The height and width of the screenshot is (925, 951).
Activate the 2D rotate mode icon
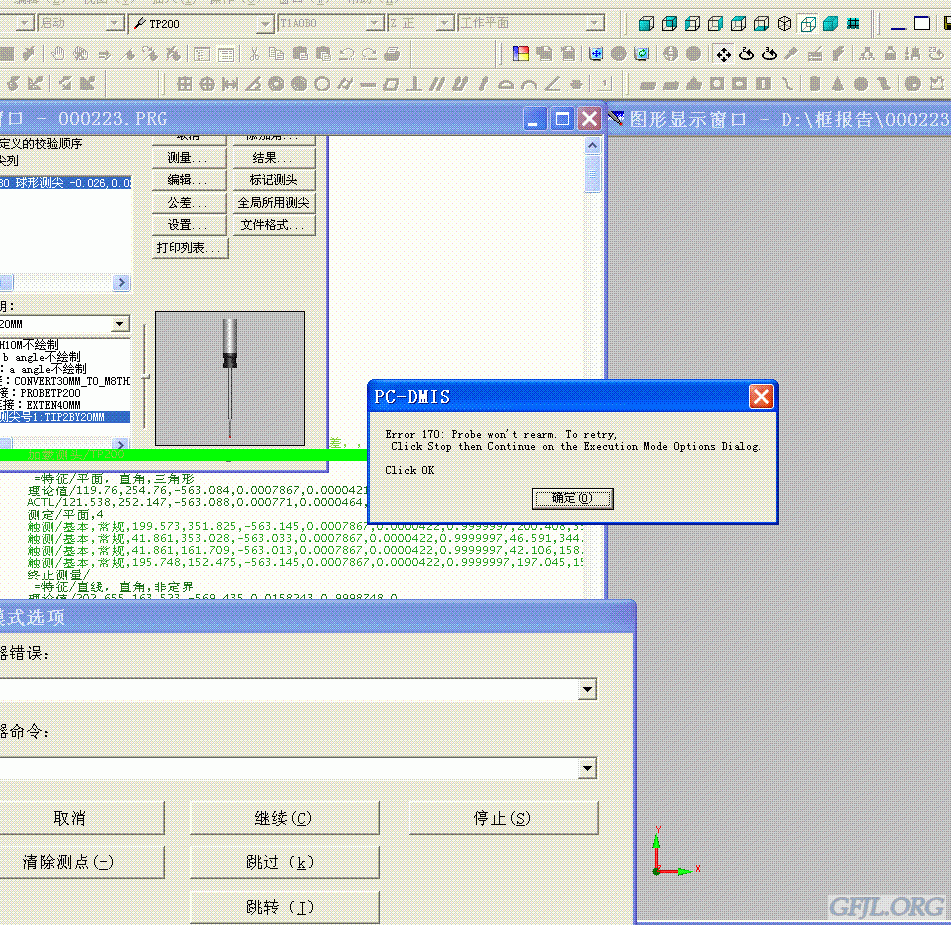[747, 54]
